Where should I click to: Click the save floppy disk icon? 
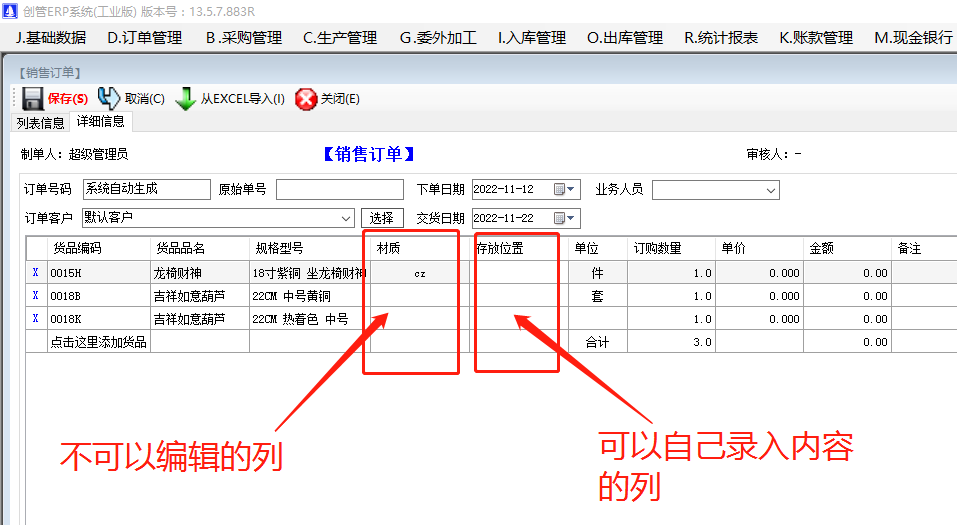tap(32, 98)
